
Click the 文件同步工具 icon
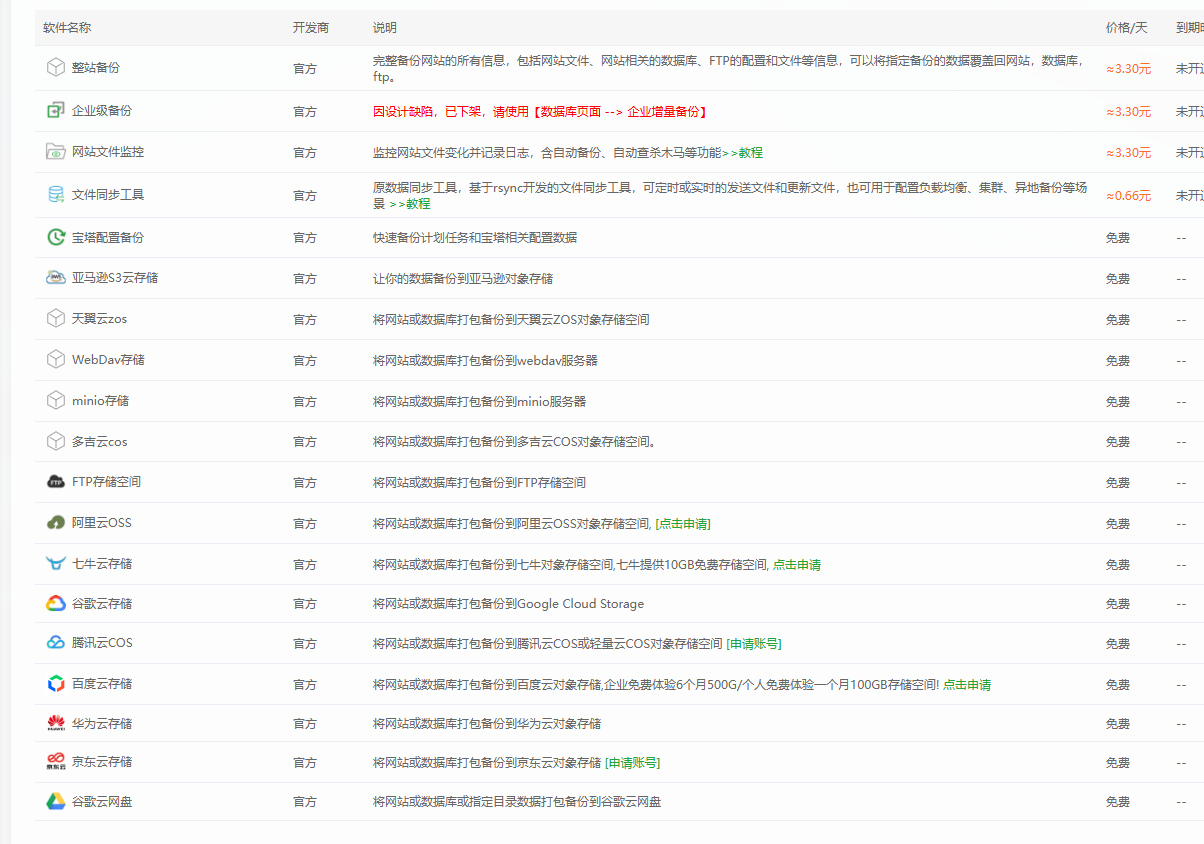[x=56, y=194]
